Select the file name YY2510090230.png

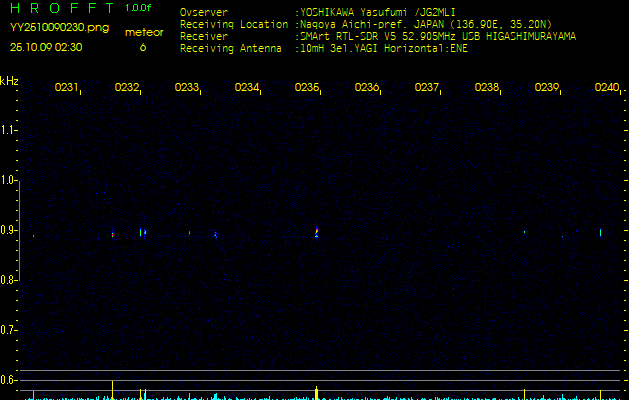pyautogui.click(x=59, y=28)
